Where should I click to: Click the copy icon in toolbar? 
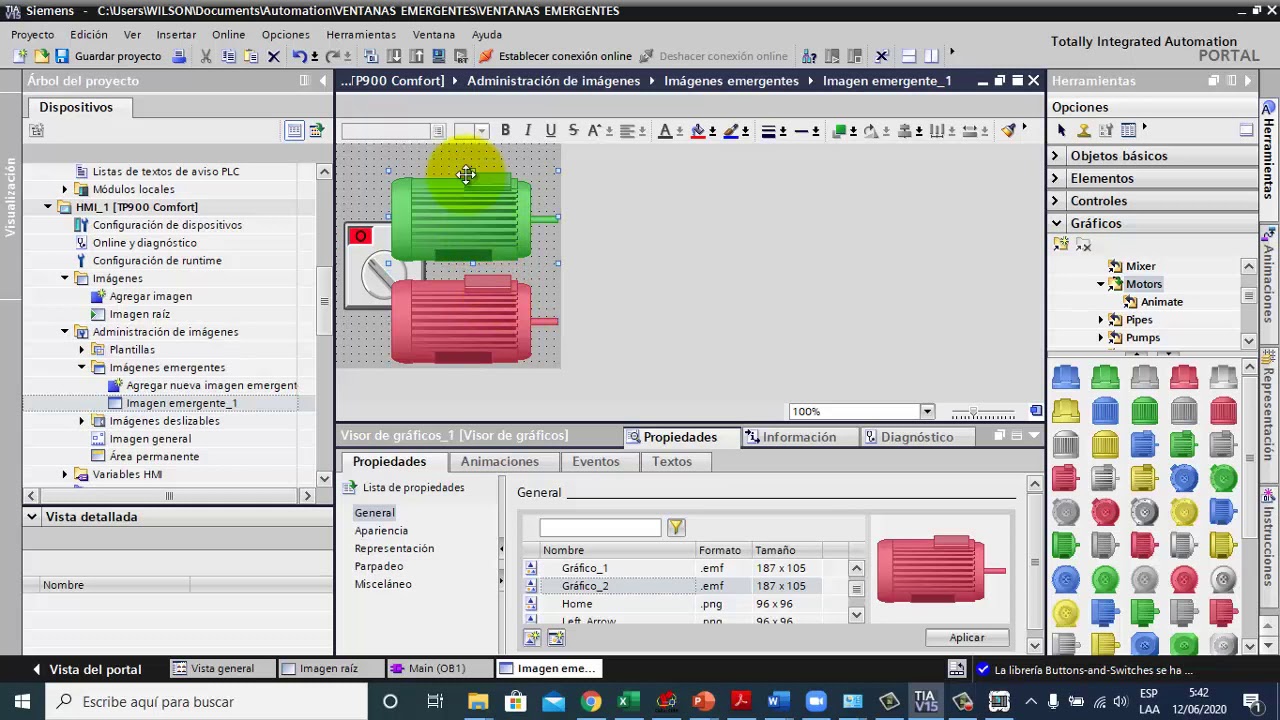(x=229, y=56)
